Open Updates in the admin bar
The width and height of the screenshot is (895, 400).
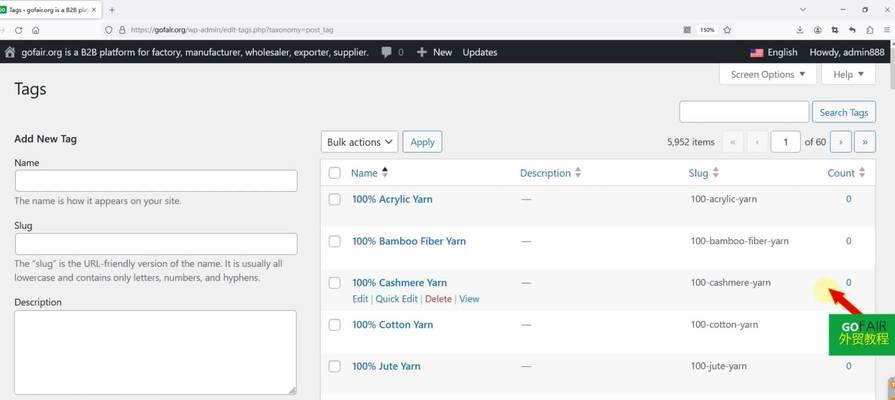click(479, 52)
